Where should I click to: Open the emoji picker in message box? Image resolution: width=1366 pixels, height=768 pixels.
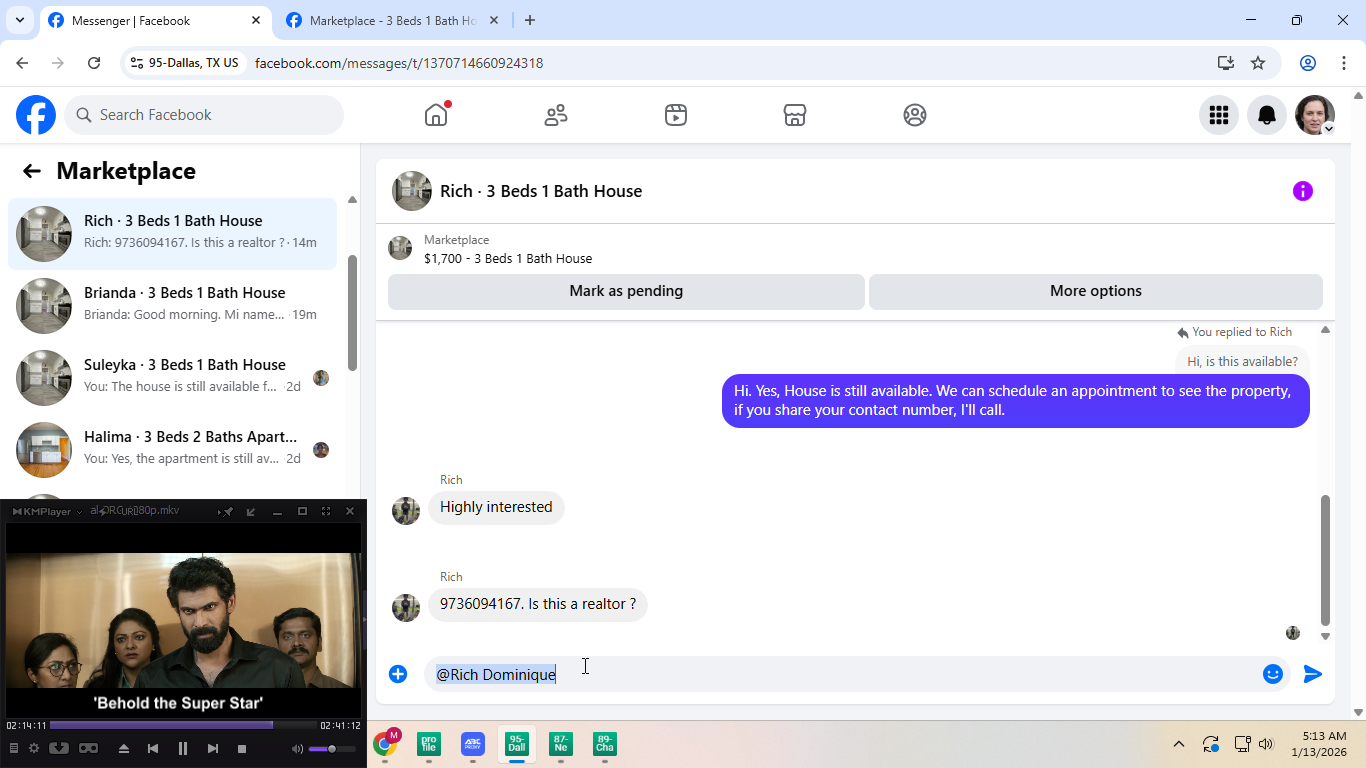(1273, 674)
